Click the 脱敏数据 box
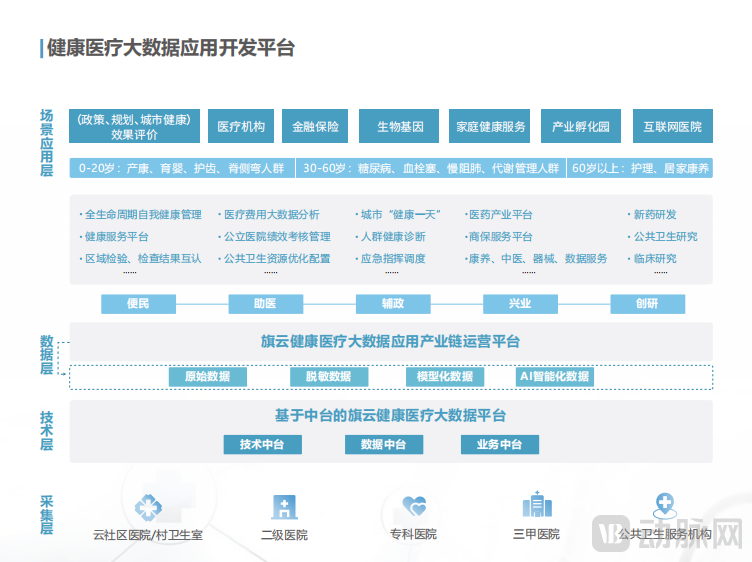The width and height of the screenshot is (752, 562). [329, 376]
